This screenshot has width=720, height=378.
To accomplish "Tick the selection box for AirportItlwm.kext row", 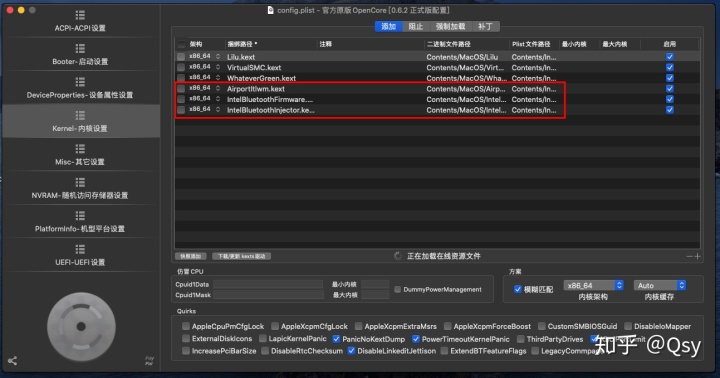I will pos(181,88).
